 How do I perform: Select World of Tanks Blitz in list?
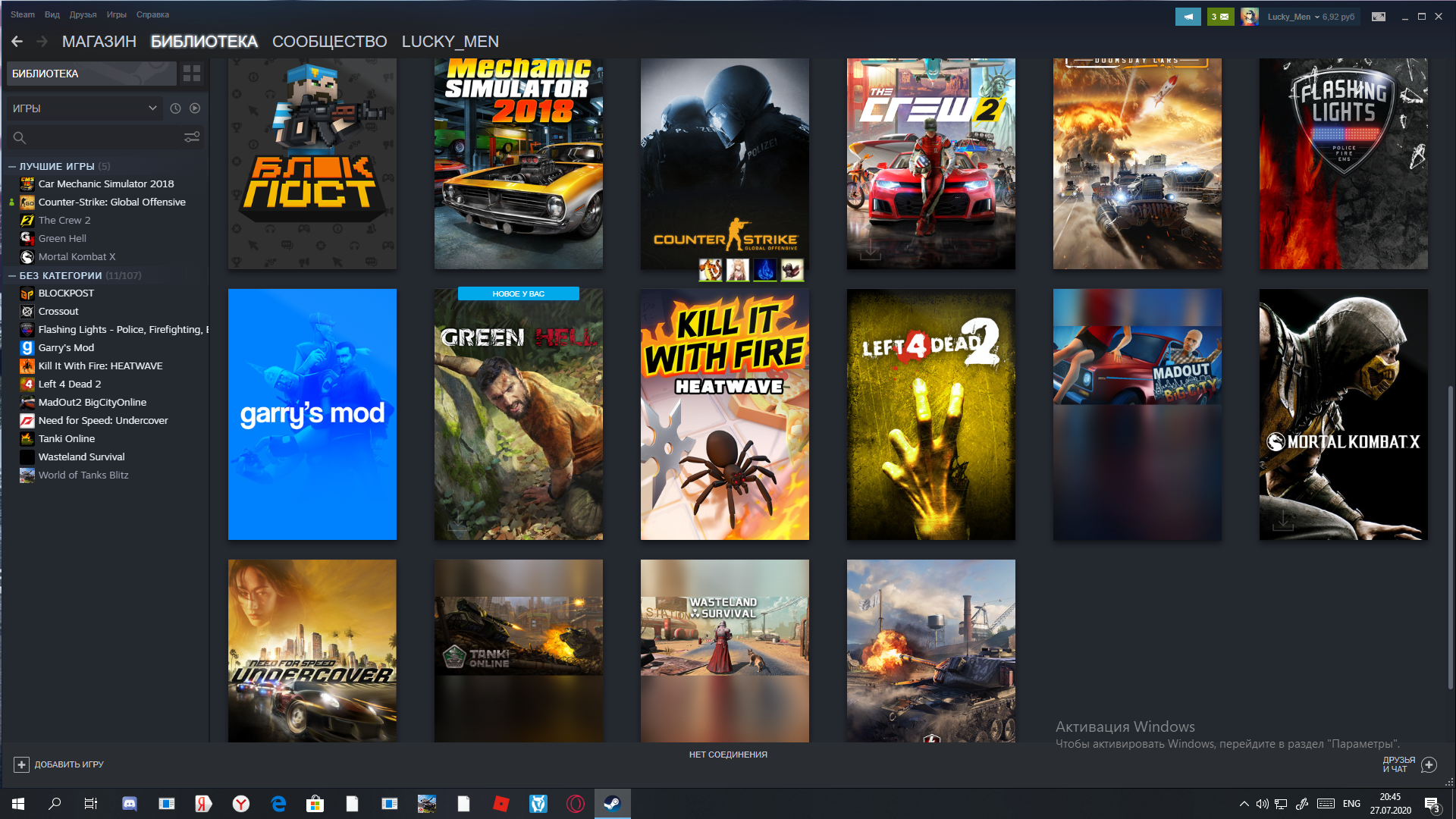83,475
